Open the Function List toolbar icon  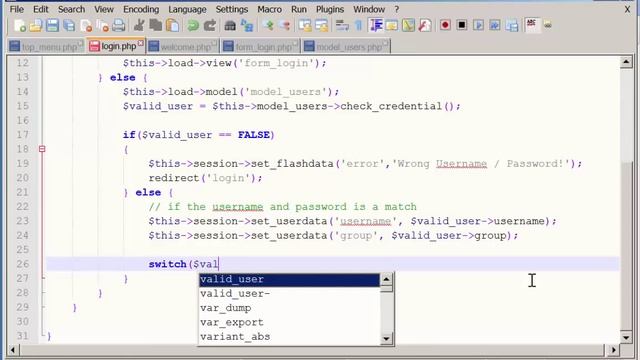tap(425, 26)
